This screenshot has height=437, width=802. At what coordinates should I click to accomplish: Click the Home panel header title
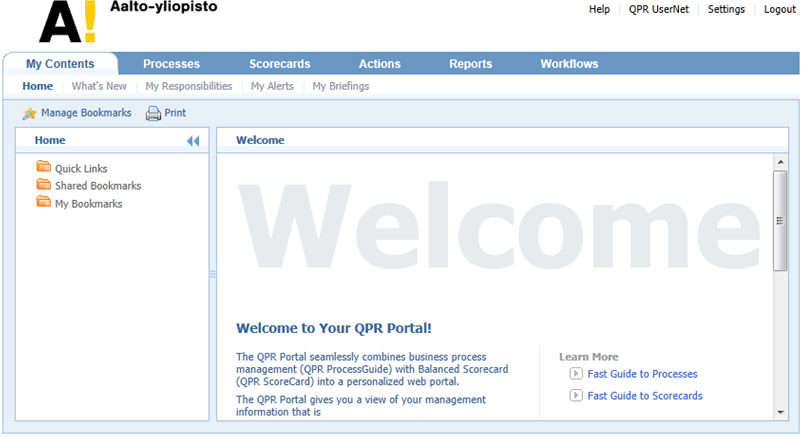pyautogui.click(x=50, y=140)
